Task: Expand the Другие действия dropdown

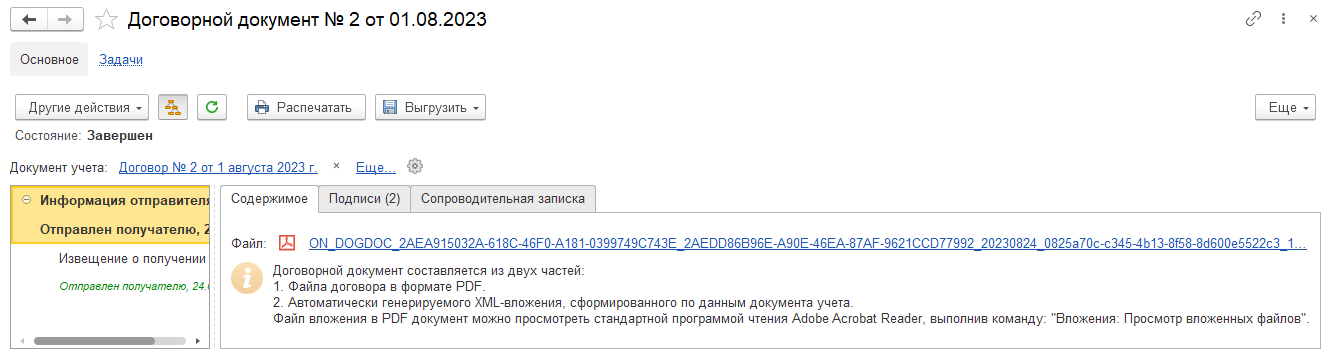Action: click(x=83, y=107)
